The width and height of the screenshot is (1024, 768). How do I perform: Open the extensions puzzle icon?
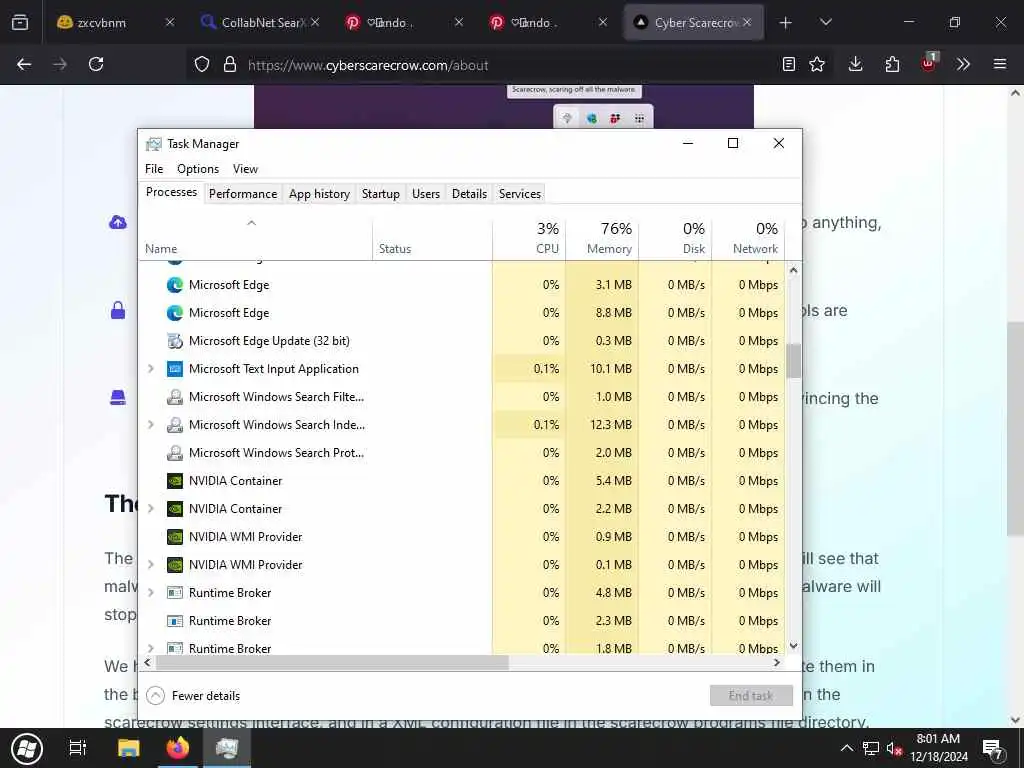892,64
